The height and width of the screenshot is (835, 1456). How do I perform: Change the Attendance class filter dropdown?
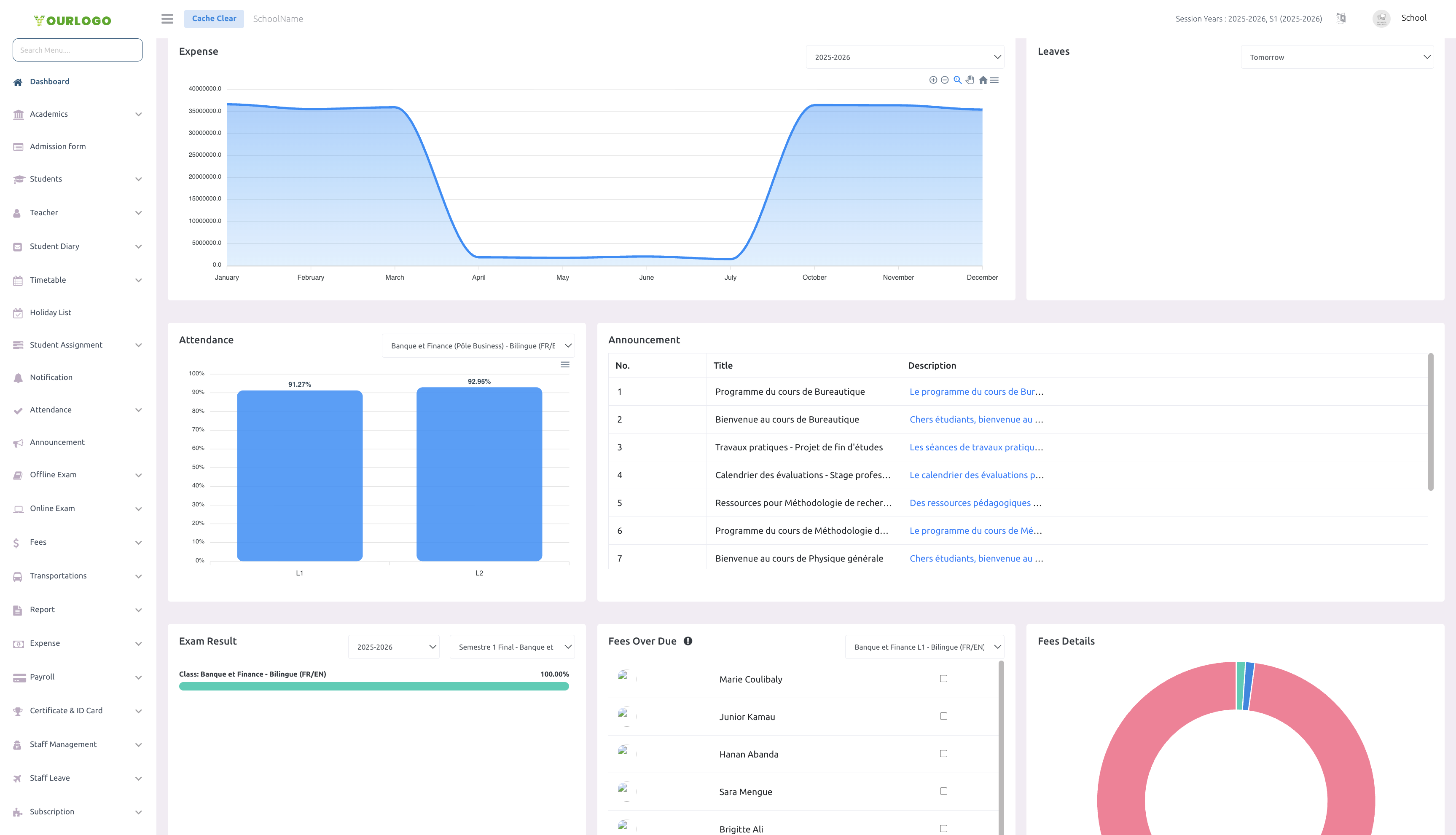point(478,345)
